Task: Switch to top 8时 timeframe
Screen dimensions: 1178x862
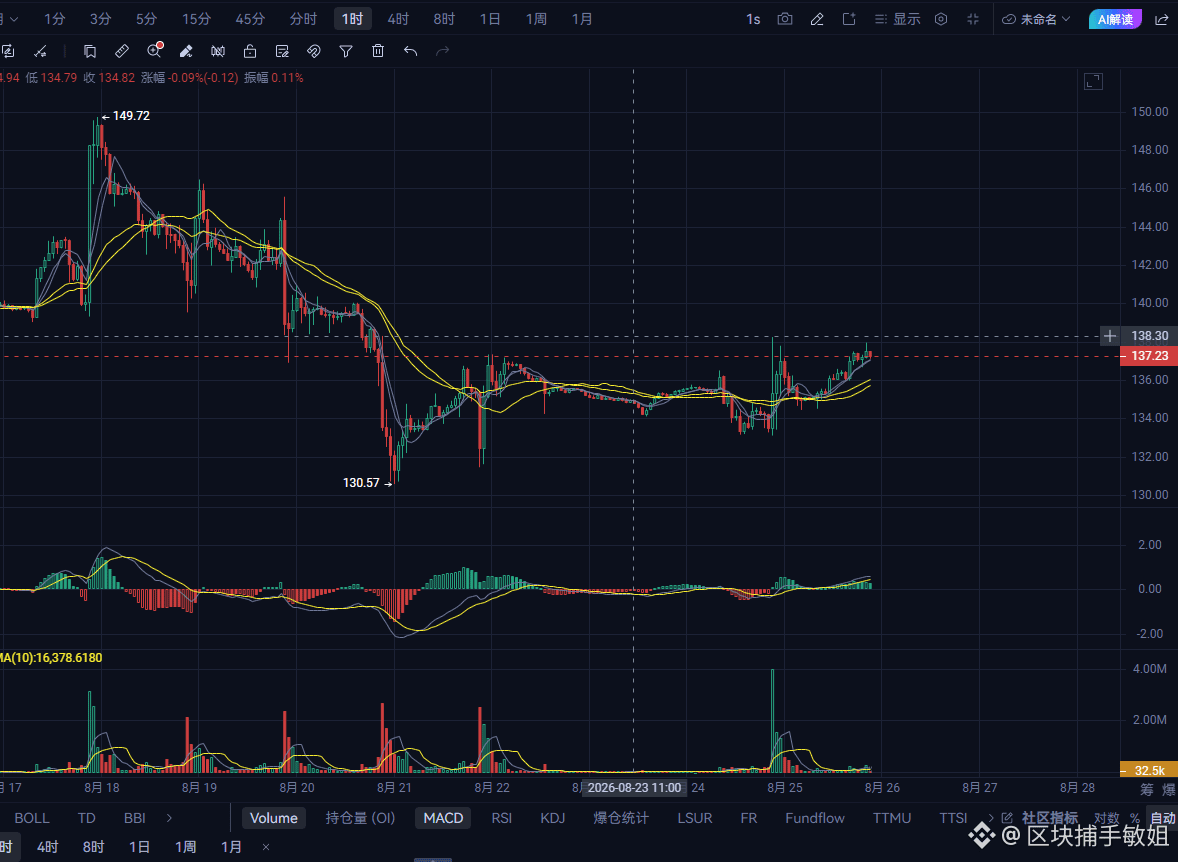Action: click(444, 19)
